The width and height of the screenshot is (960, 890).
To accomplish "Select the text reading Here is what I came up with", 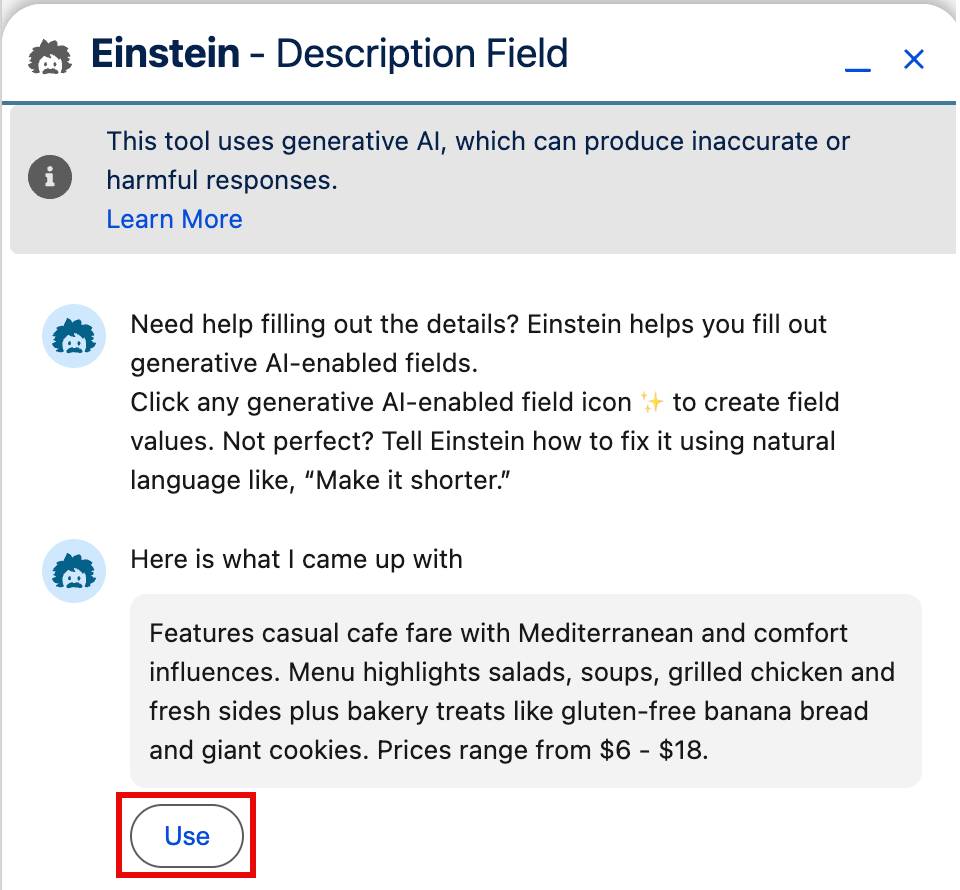I will click(295, 560).
